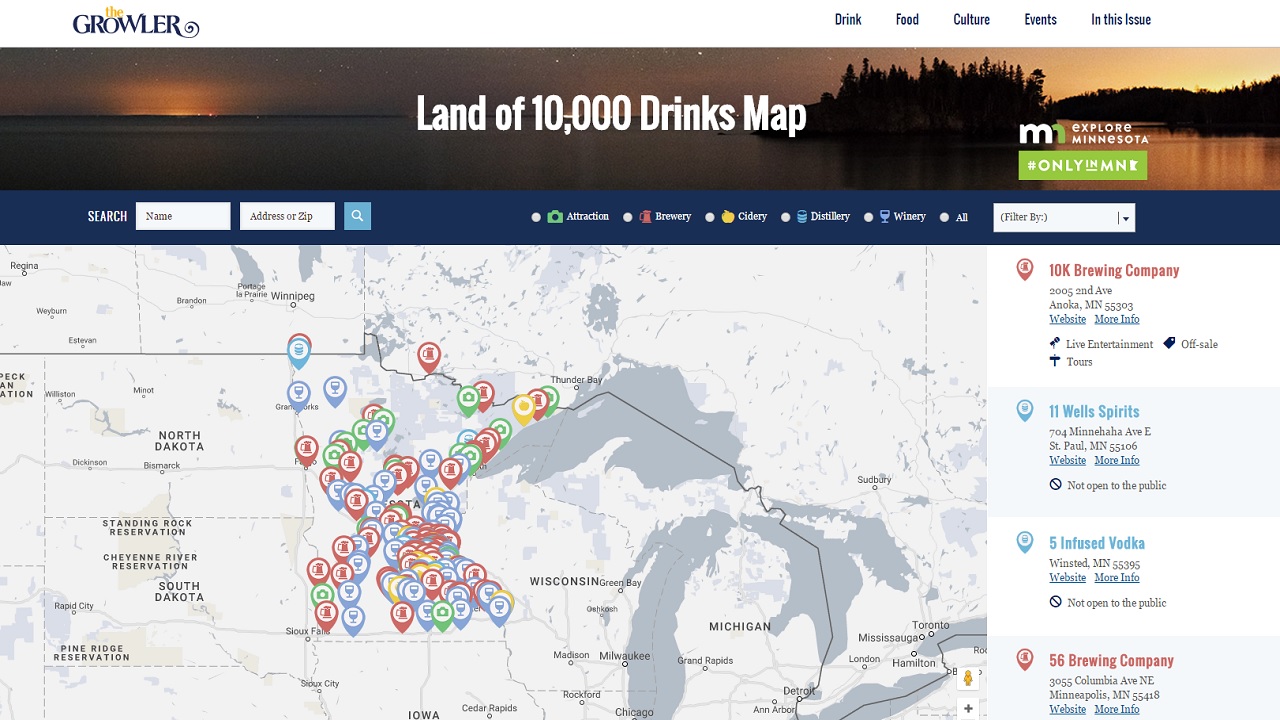This screenshot has height=720, width=1280.
Task: Click the camera Attraction icon
Action: pos(553,216)
